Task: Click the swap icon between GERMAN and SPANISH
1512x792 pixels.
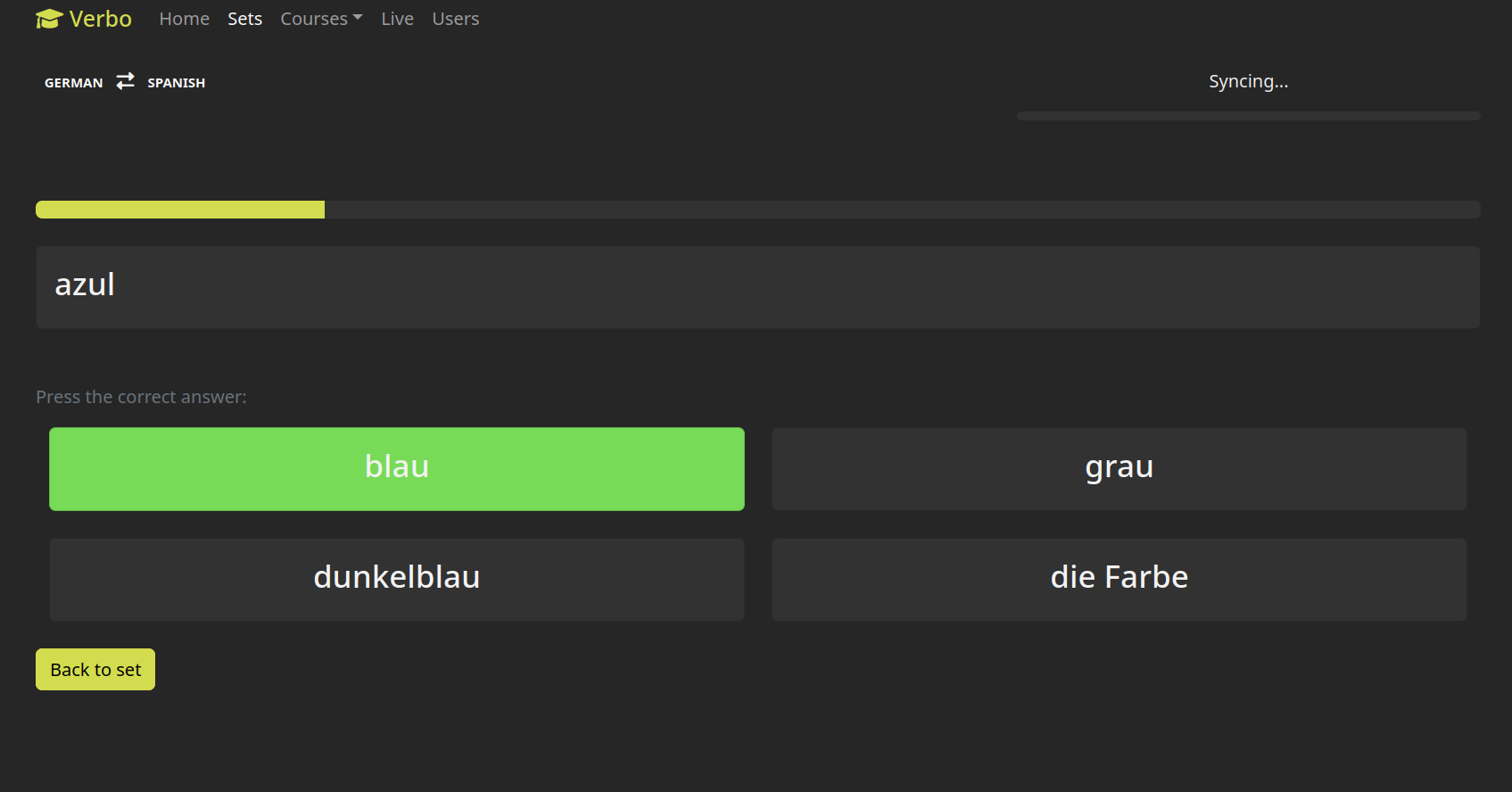Action: pyautogui.click(x=124, y=81)
